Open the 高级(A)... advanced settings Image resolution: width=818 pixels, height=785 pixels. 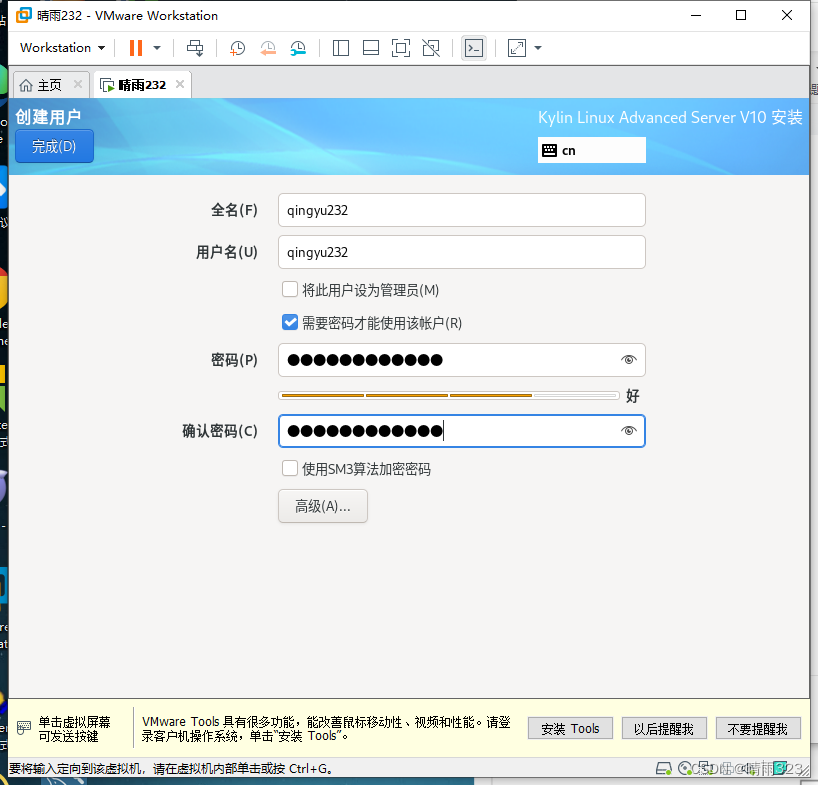click(323, 506)
